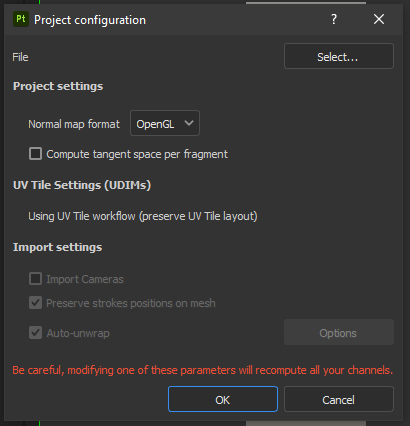Click the red recompute channels warning text
This screenshot has height=426, width=410.
coord(203,370)
